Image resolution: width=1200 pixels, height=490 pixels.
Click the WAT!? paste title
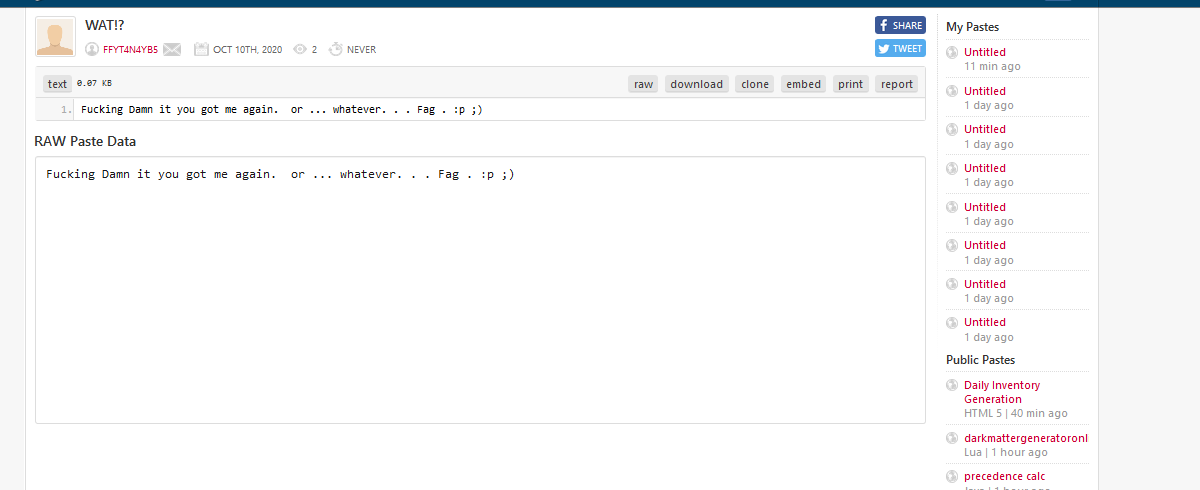pos(105,25)
